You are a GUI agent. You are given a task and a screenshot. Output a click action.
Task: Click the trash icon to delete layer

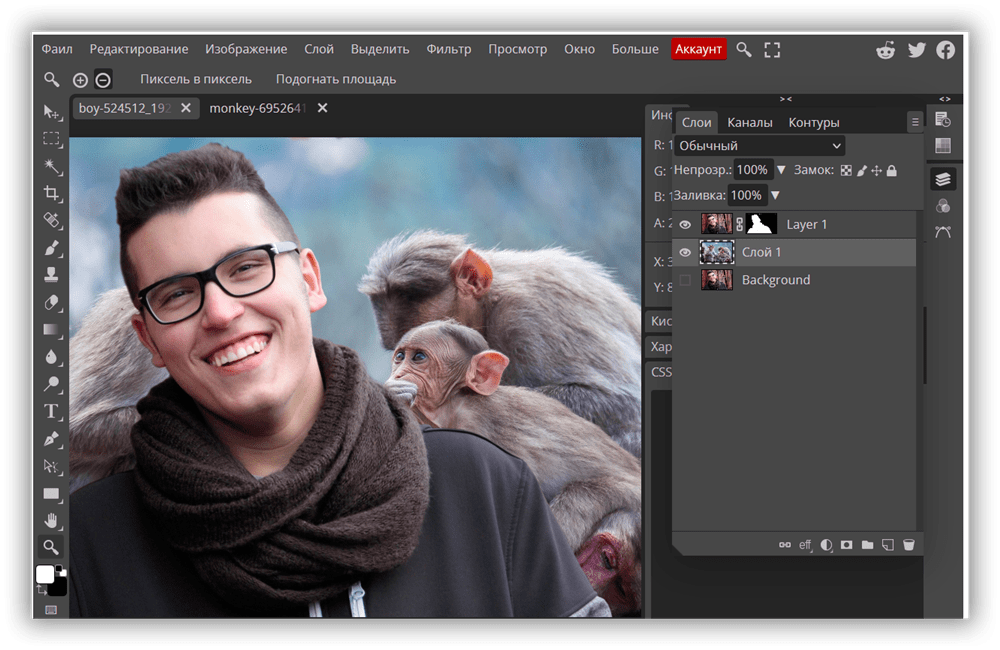coord(908,545)
